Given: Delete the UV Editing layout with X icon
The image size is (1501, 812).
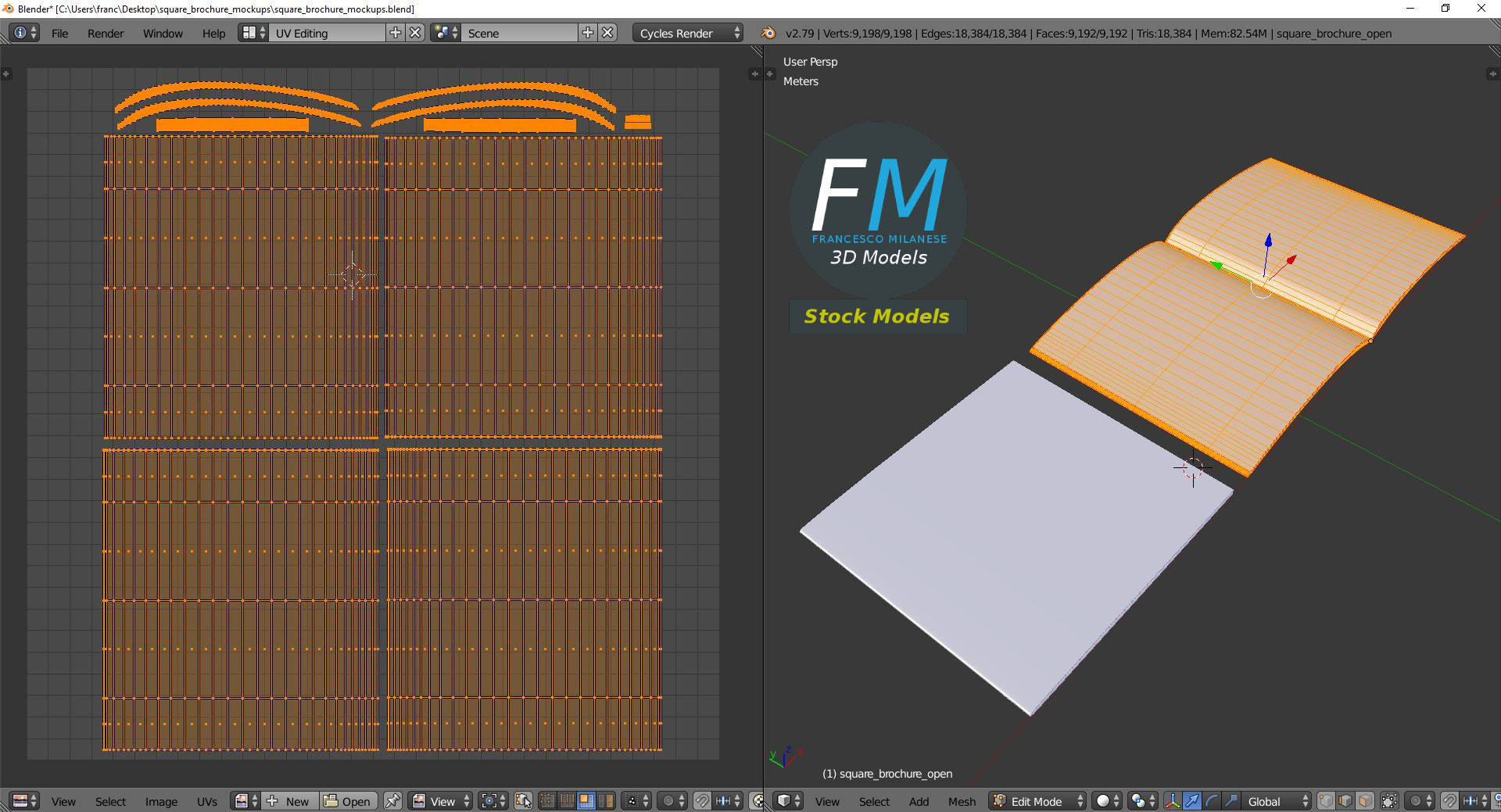Looking at the screenshot, I should 416,33.
